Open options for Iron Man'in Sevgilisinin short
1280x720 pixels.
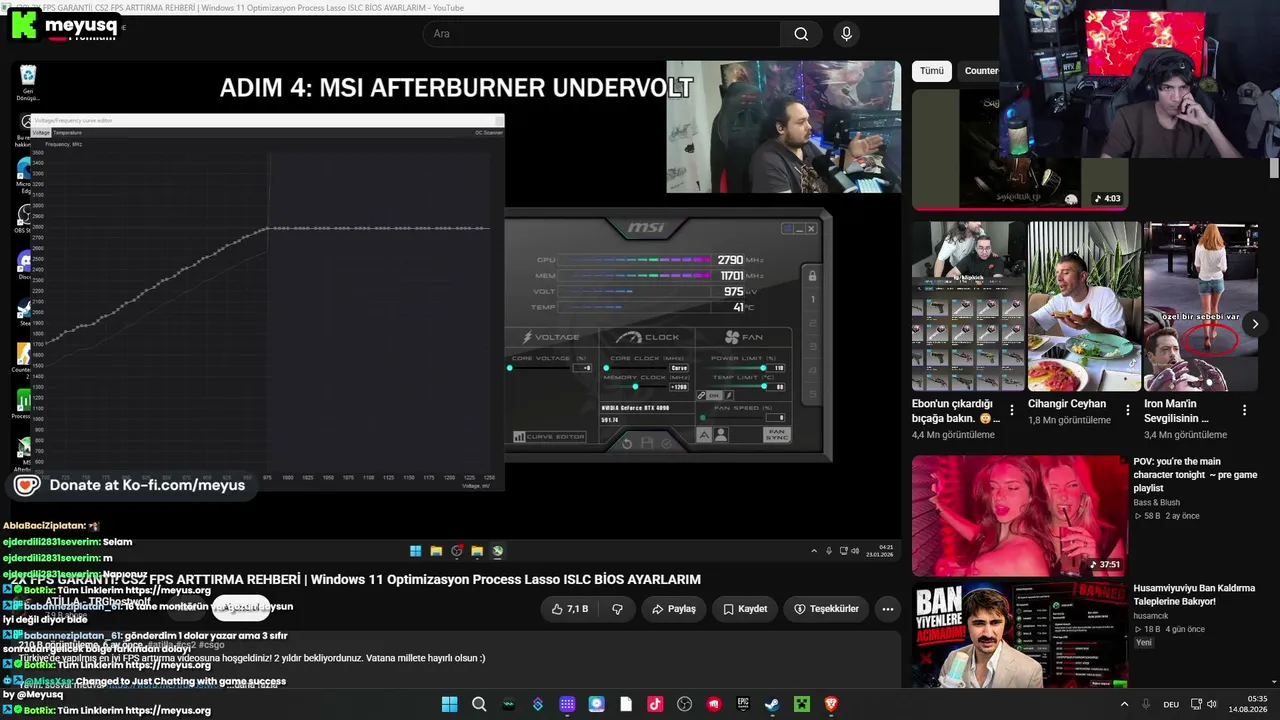1244,410
